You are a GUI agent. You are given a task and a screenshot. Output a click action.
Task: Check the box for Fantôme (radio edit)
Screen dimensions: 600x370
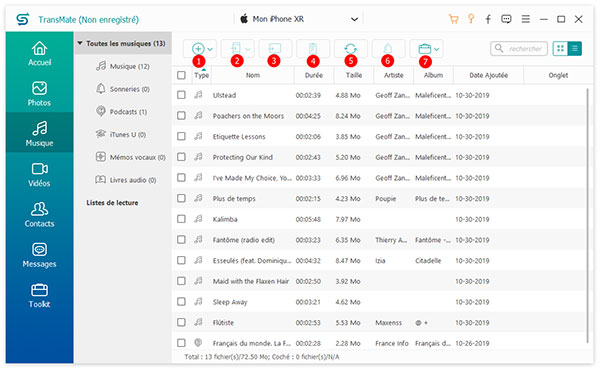[x=181, y=240]
